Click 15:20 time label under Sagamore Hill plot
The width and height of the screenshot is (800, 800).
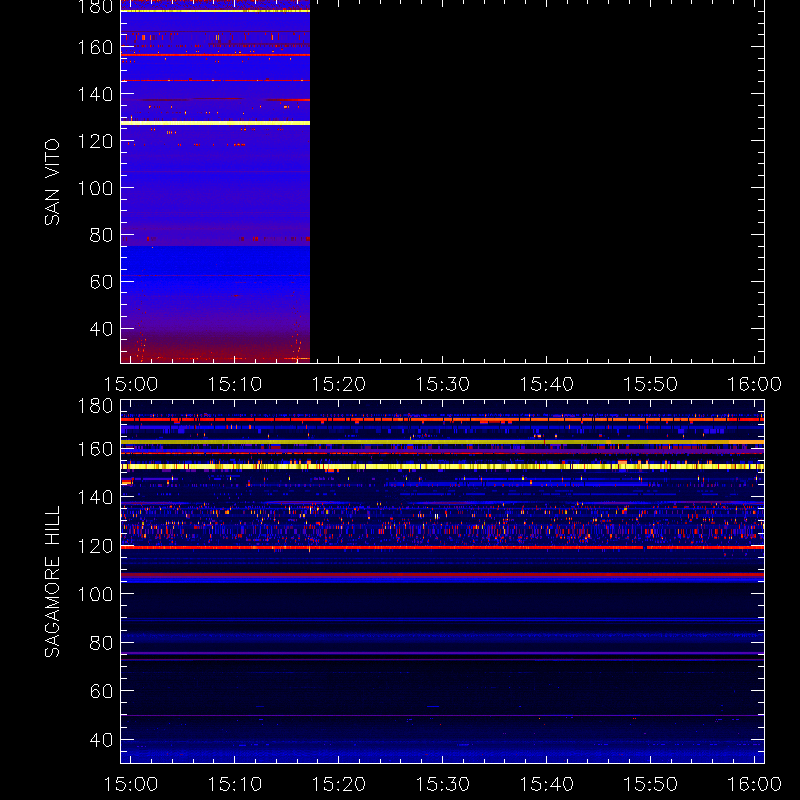[x=339, y=784]
